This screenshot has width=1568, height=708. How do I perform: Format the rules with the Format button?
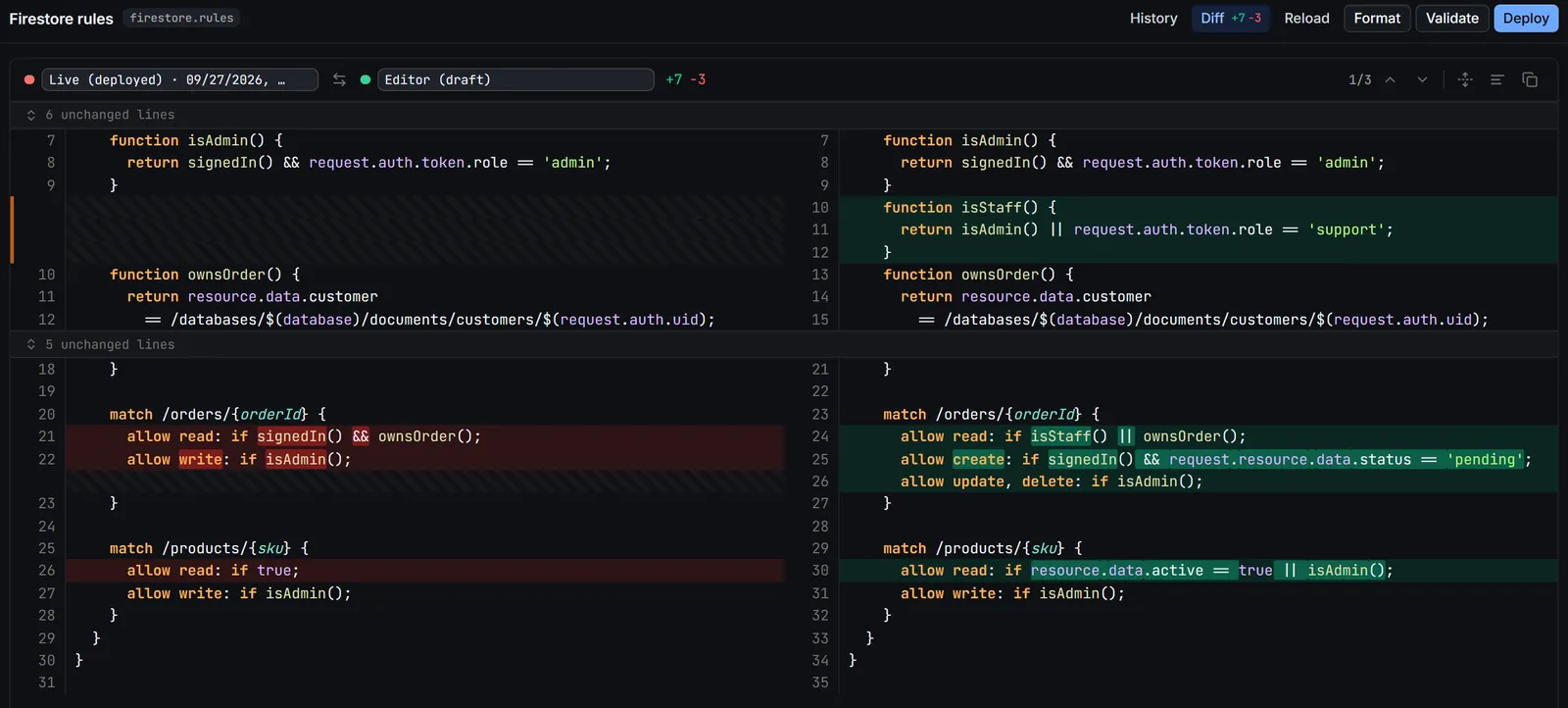(x=1377, y=18)
